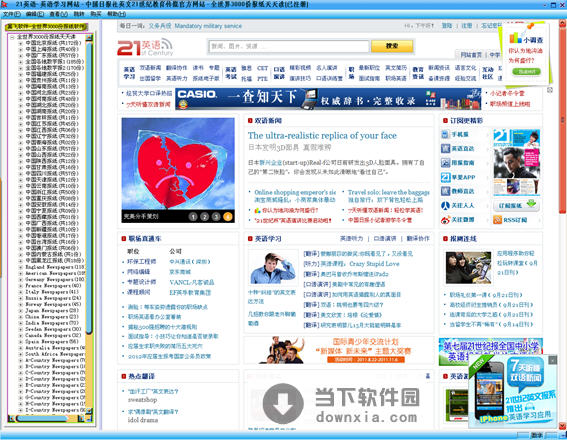Expand the 中国北京报纸 tree node
This screenshot has width=567, height=440.
[21, 43]
